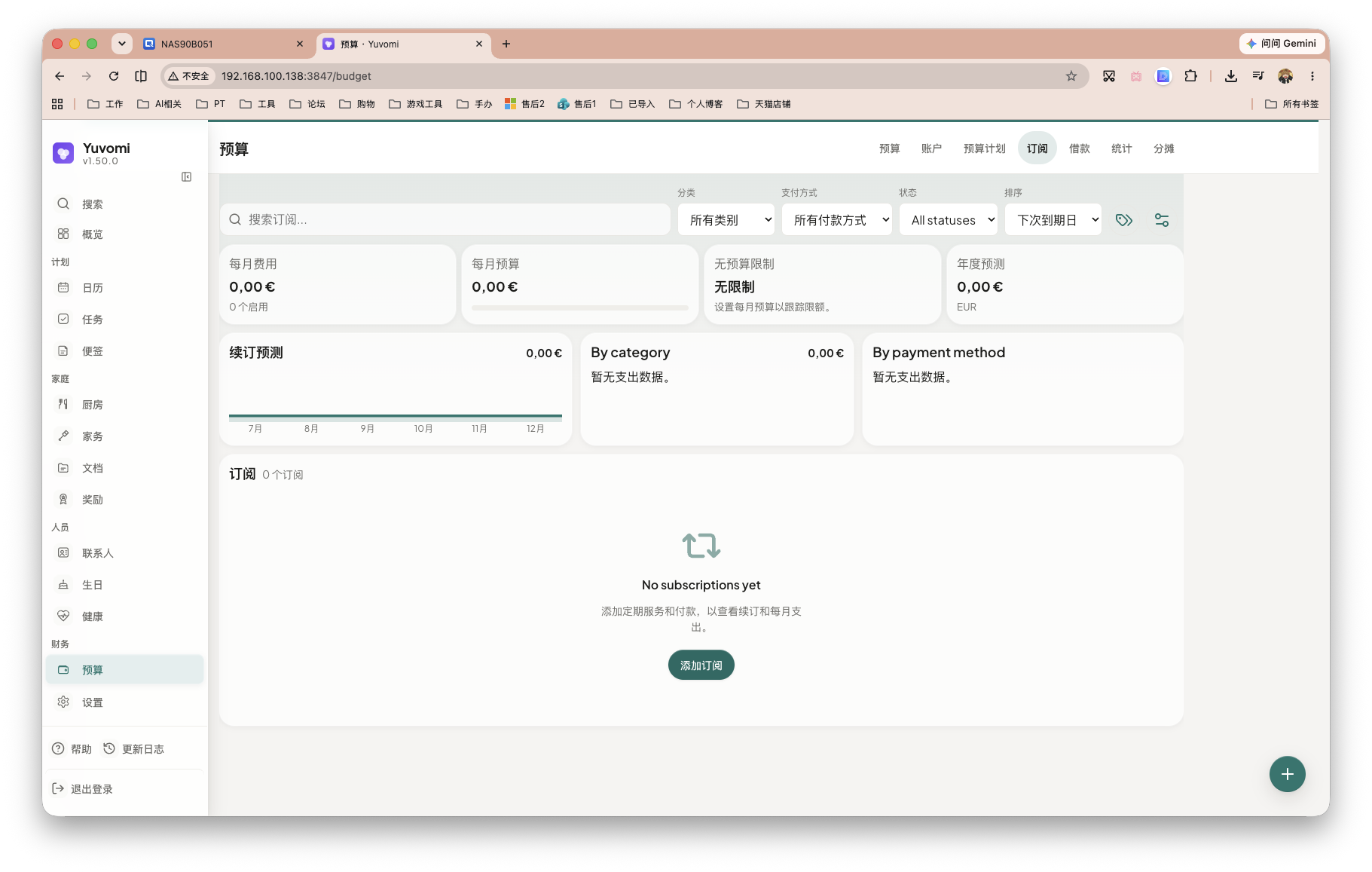Switch to the 借款 tab
Image resolution: width=1372 pixels, height=872 pixels.
(1079, 148)
